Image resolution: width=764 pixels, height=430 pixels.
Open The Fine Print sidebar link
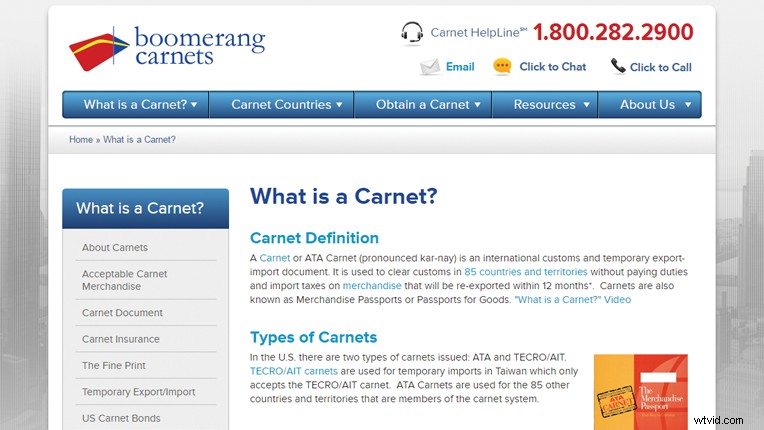coord(114,365)
